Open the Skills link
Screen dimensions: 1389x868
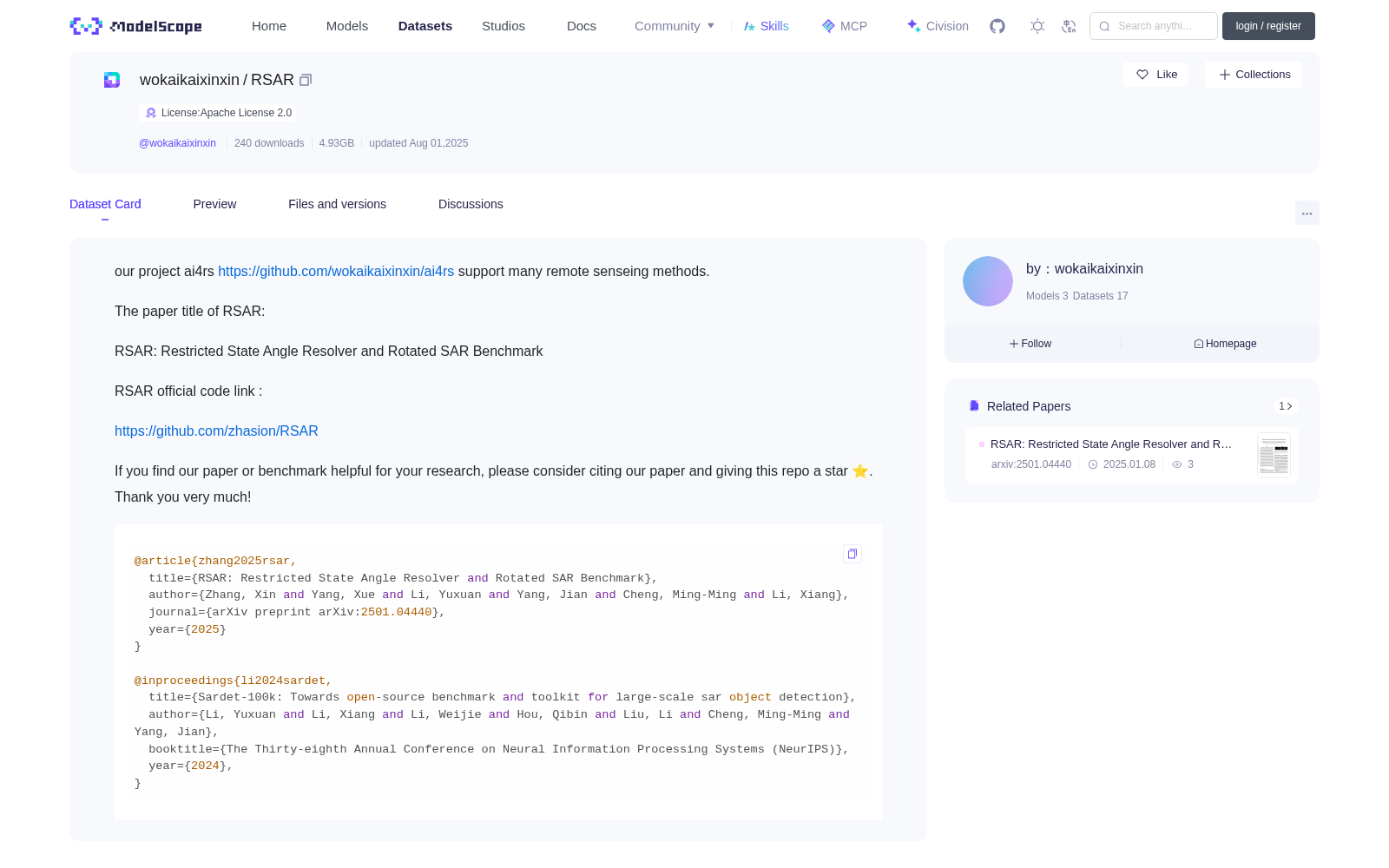point(766,26)
